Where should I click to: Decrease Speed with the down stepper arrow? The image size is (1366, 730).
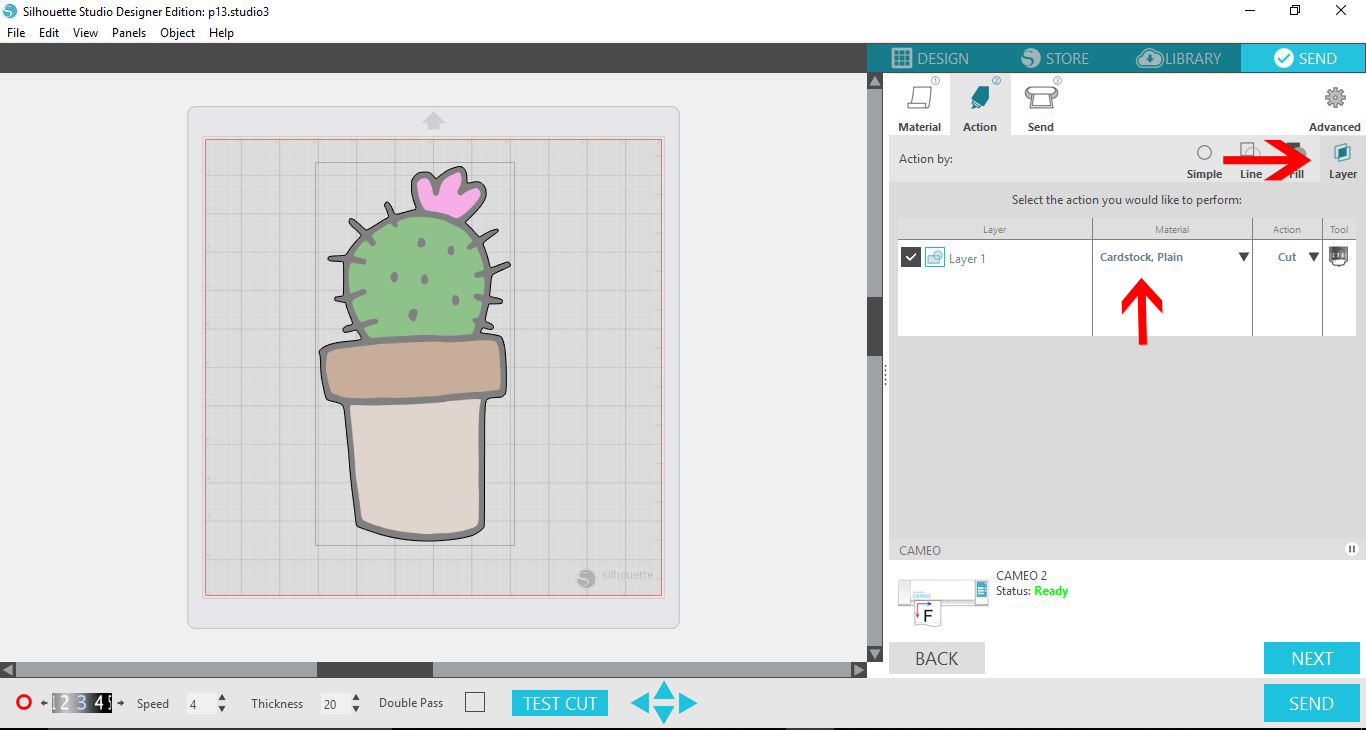(x=222, y=709)
